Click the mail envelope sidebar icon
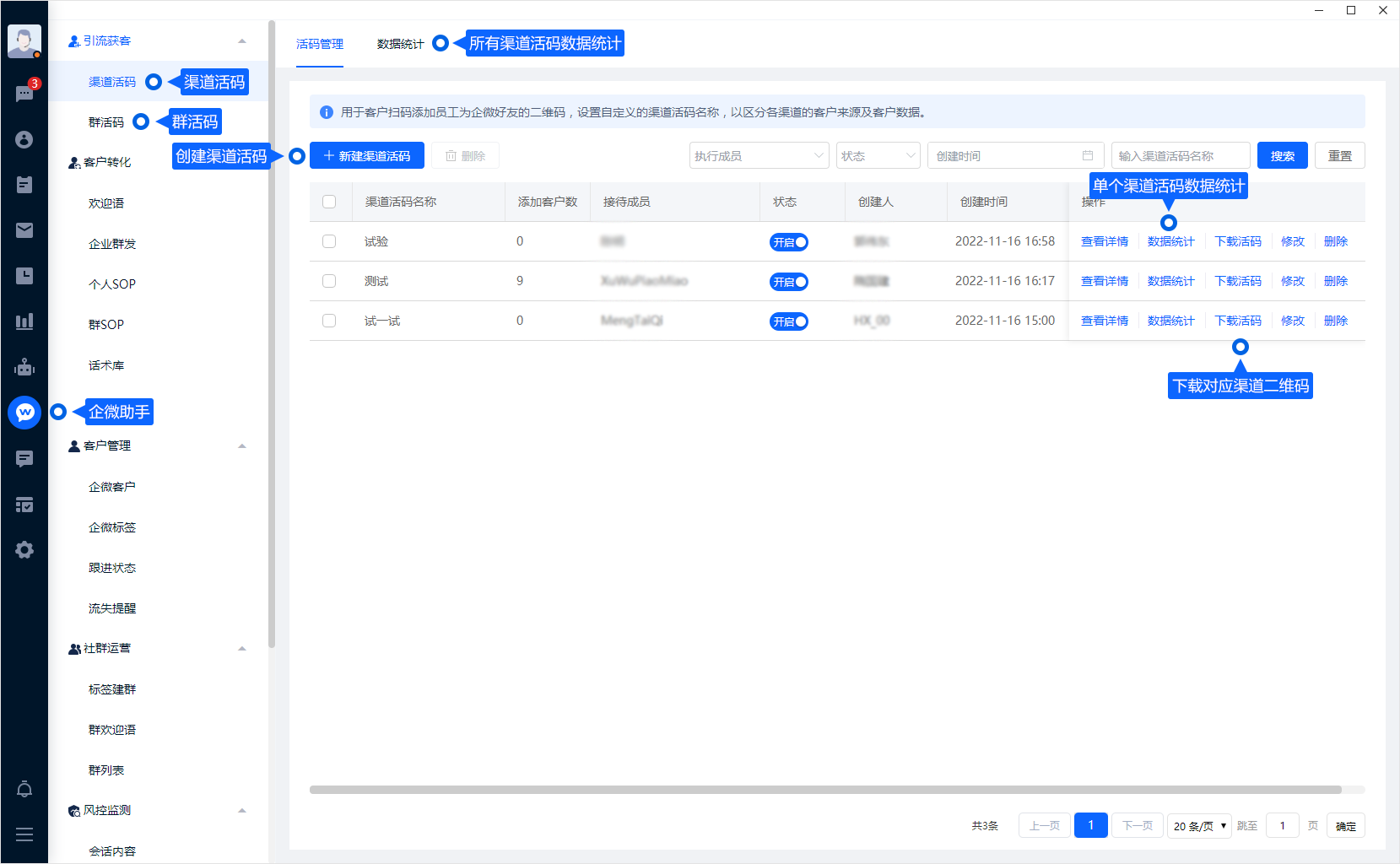 24,230
